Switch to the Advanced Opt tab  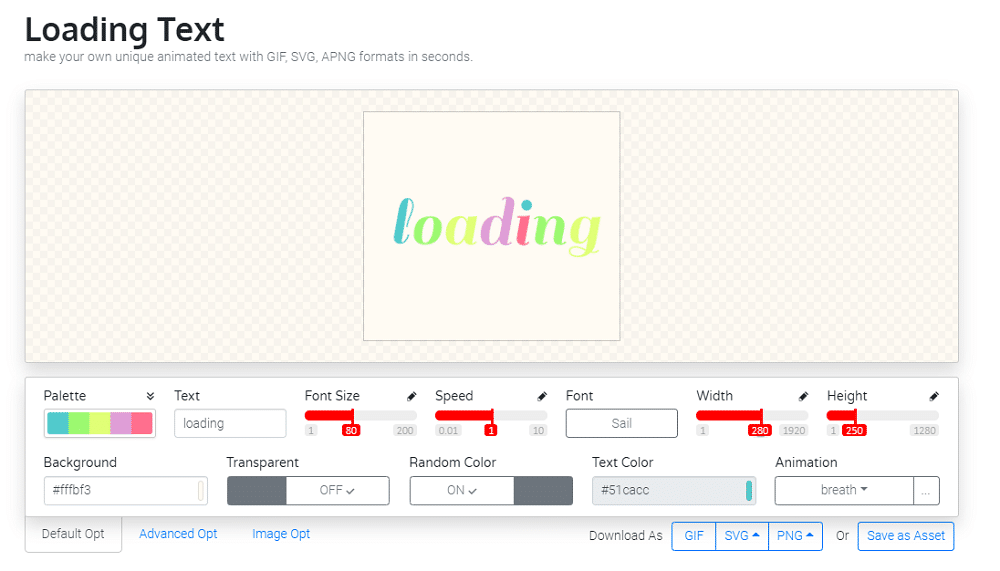tap(178, 534)
